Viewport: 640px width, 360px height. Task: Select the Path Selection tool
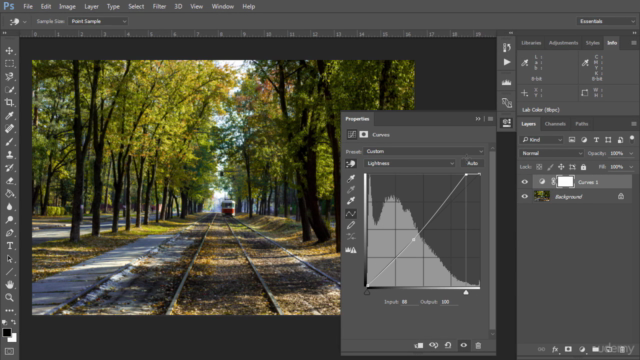pos(9,259)
